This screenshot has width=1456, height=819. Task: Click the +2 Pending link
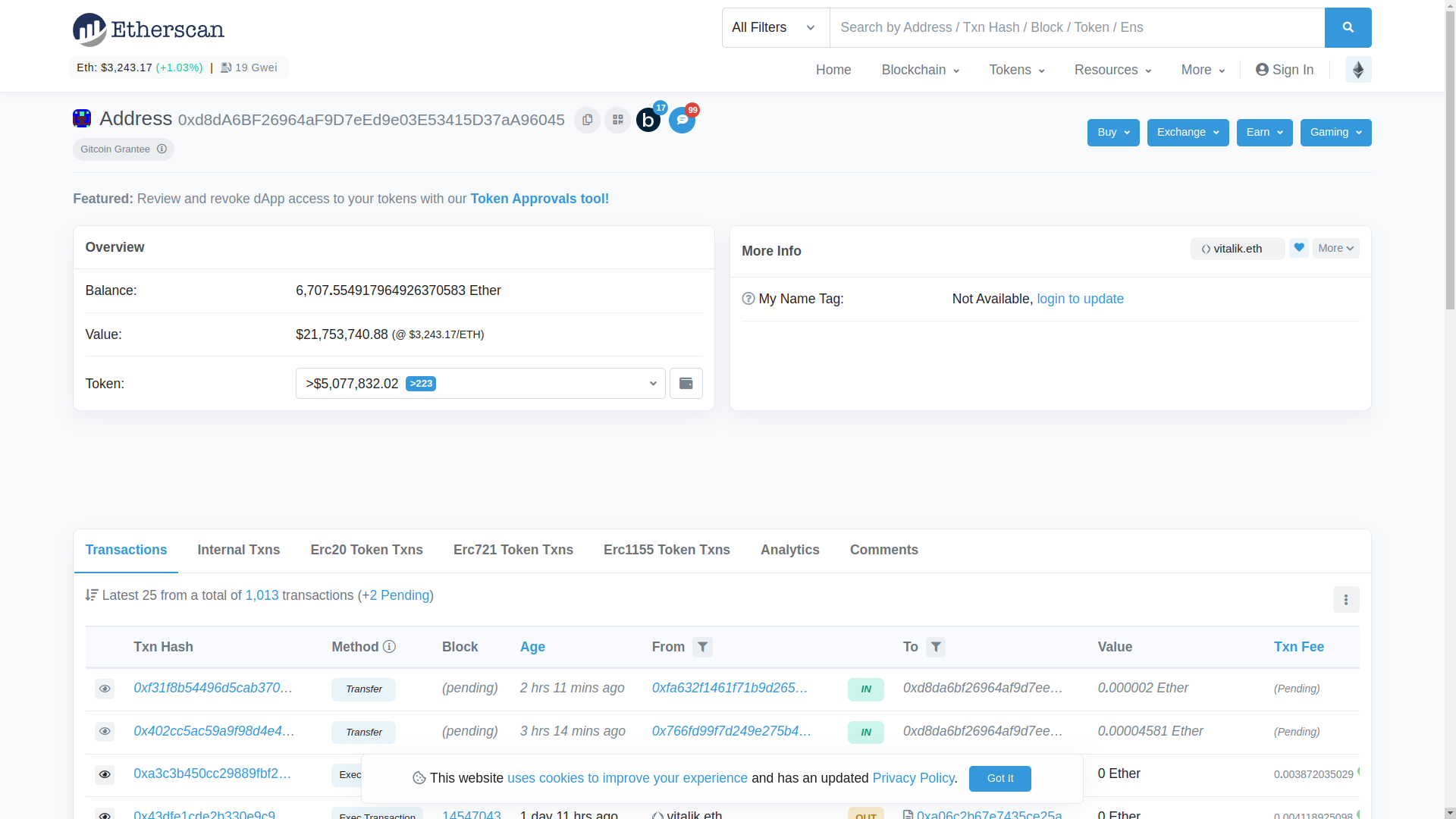(x=396, y=595)
